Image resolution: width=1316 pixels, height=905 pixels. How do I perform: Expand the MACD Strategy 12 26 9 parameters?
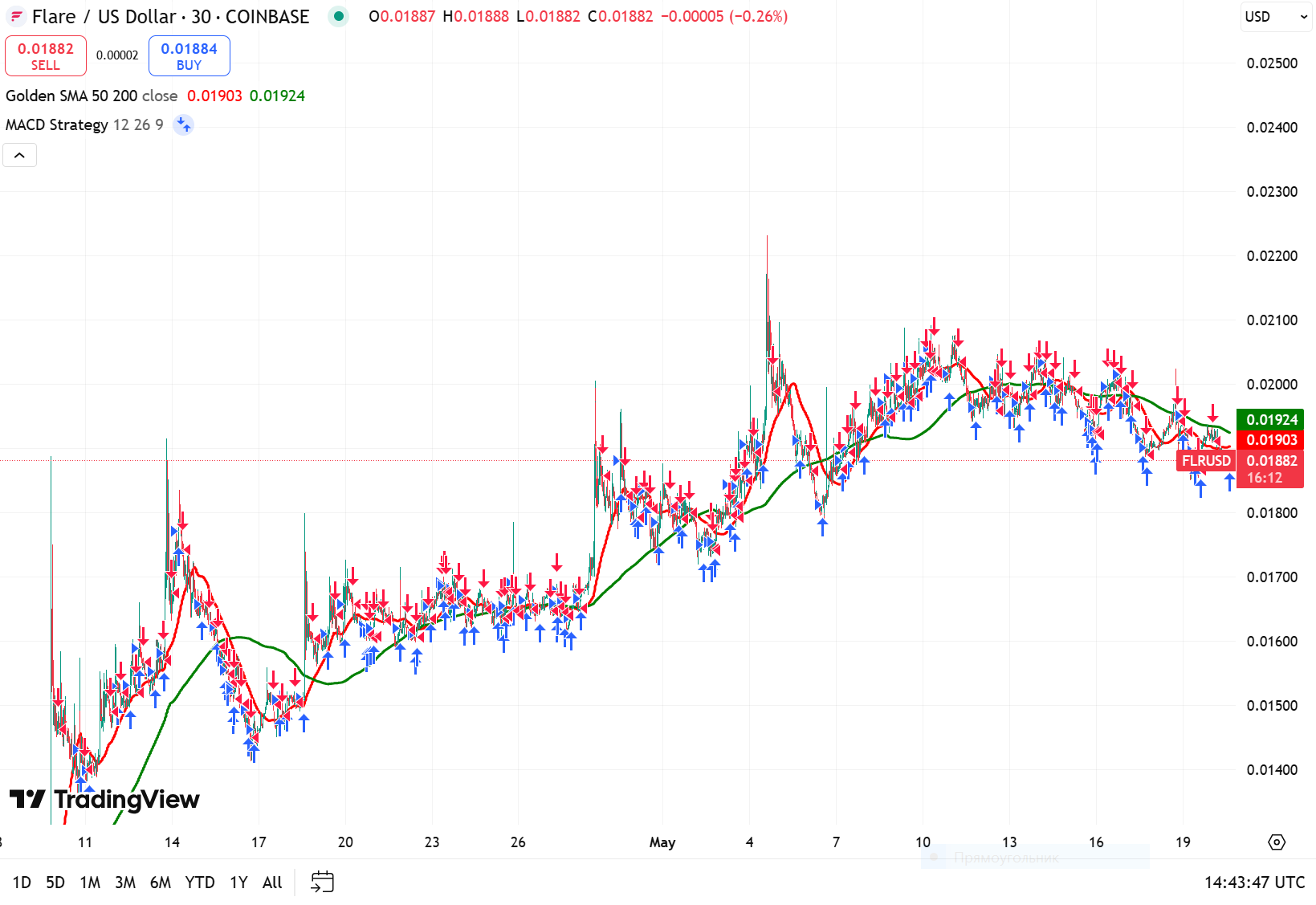pyautogui.click(x=138, y=124)
